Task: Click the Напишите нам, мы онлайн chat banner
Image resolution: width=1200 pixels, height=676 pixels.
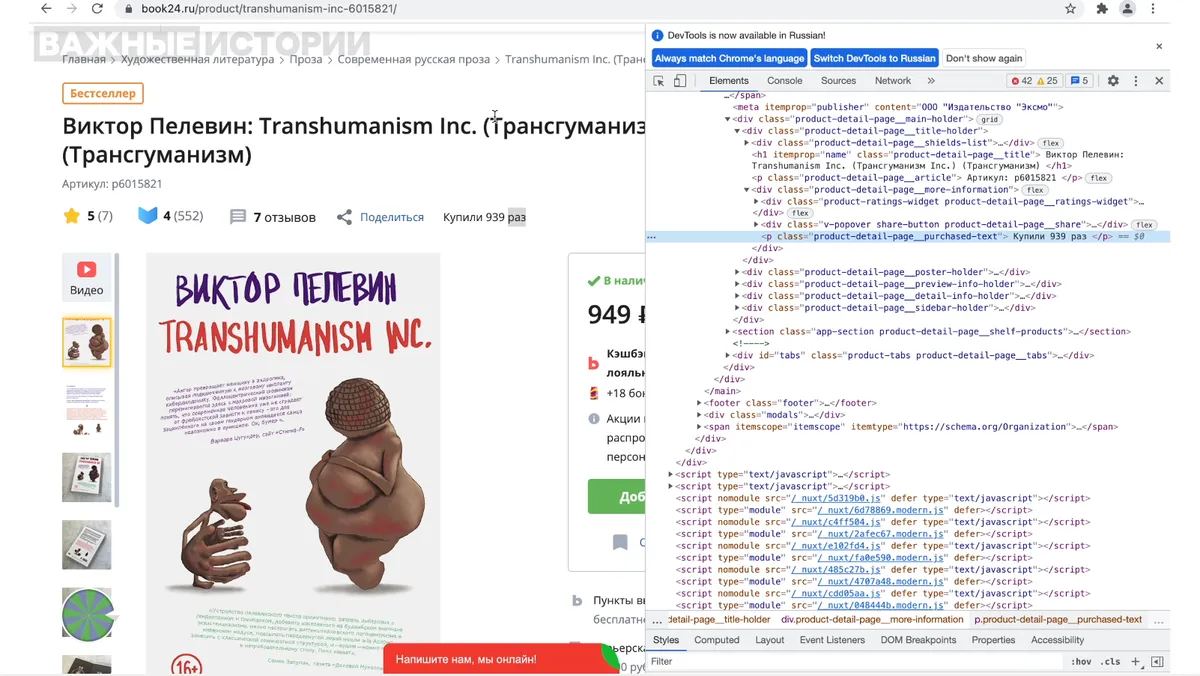Action: (x=500, y=659)
